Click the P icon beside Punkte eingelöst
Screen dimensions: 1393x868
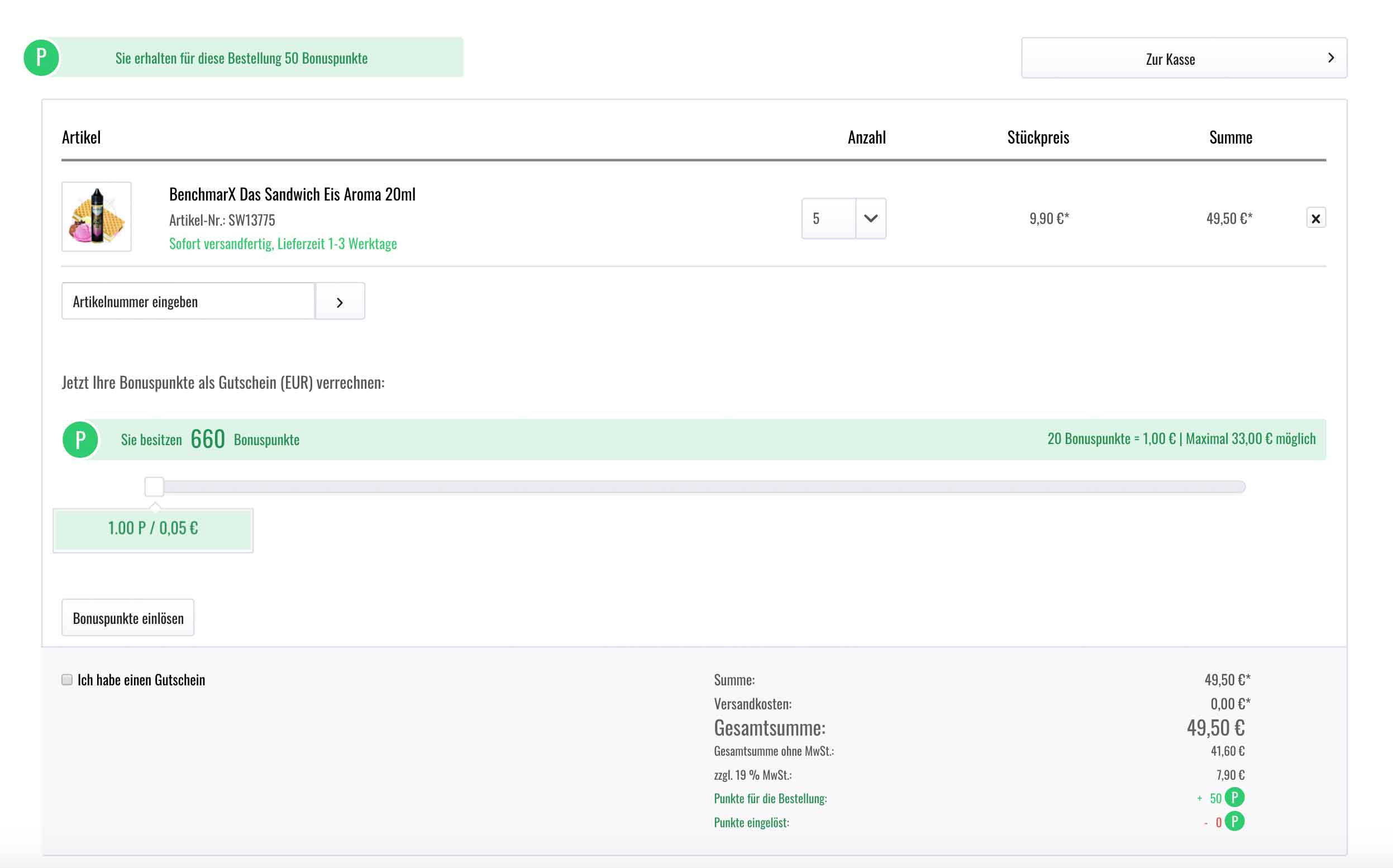pyautogui.click(x=1234, y=822)
